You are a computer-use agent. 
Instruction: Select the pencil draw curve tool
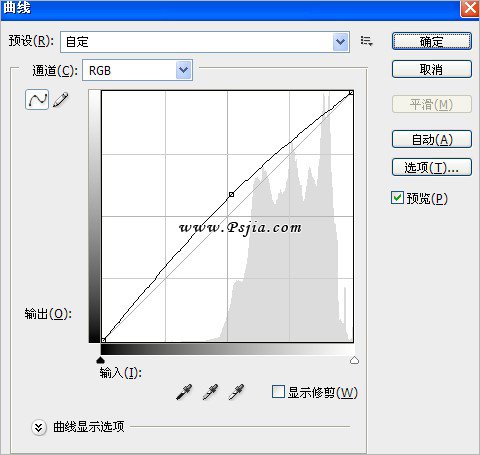(61, 99)
